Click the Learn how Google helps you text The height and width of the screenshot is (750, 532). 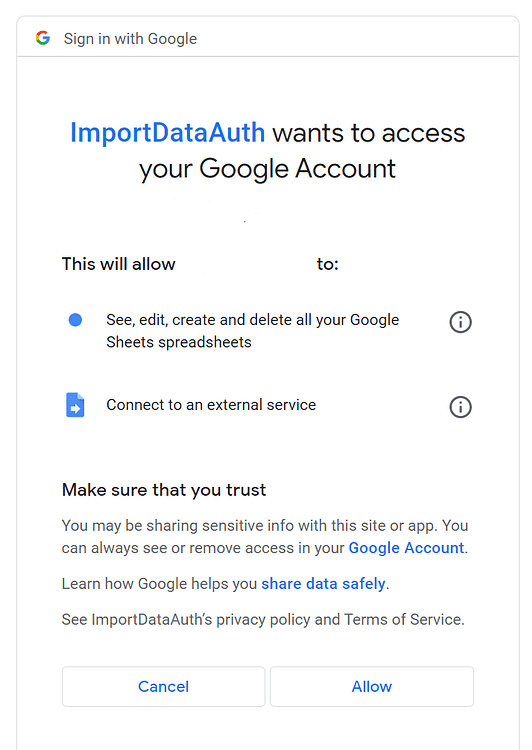click(159, 584)
